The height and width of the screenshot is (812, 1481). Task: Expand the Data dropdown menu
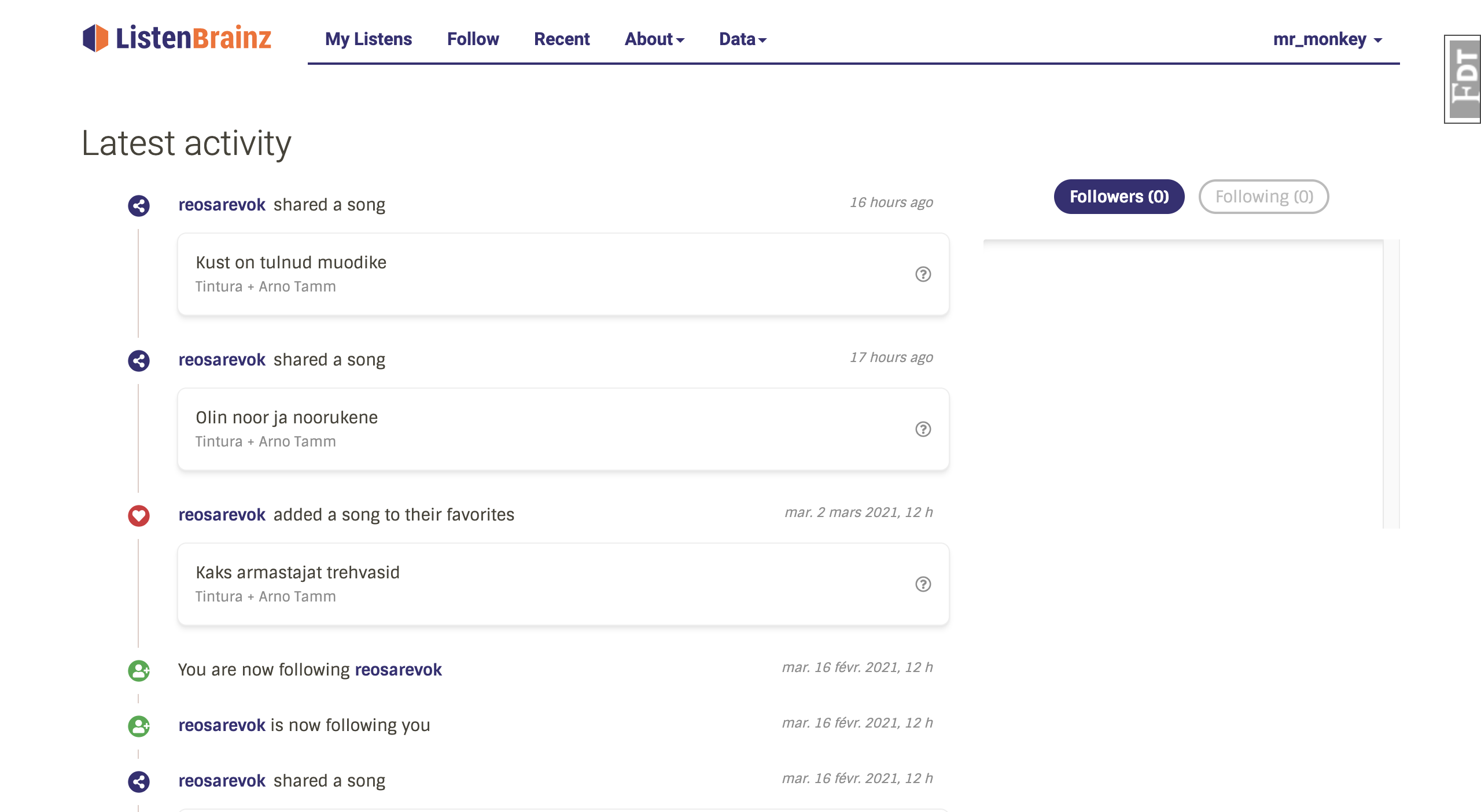[x=742, y=39]
